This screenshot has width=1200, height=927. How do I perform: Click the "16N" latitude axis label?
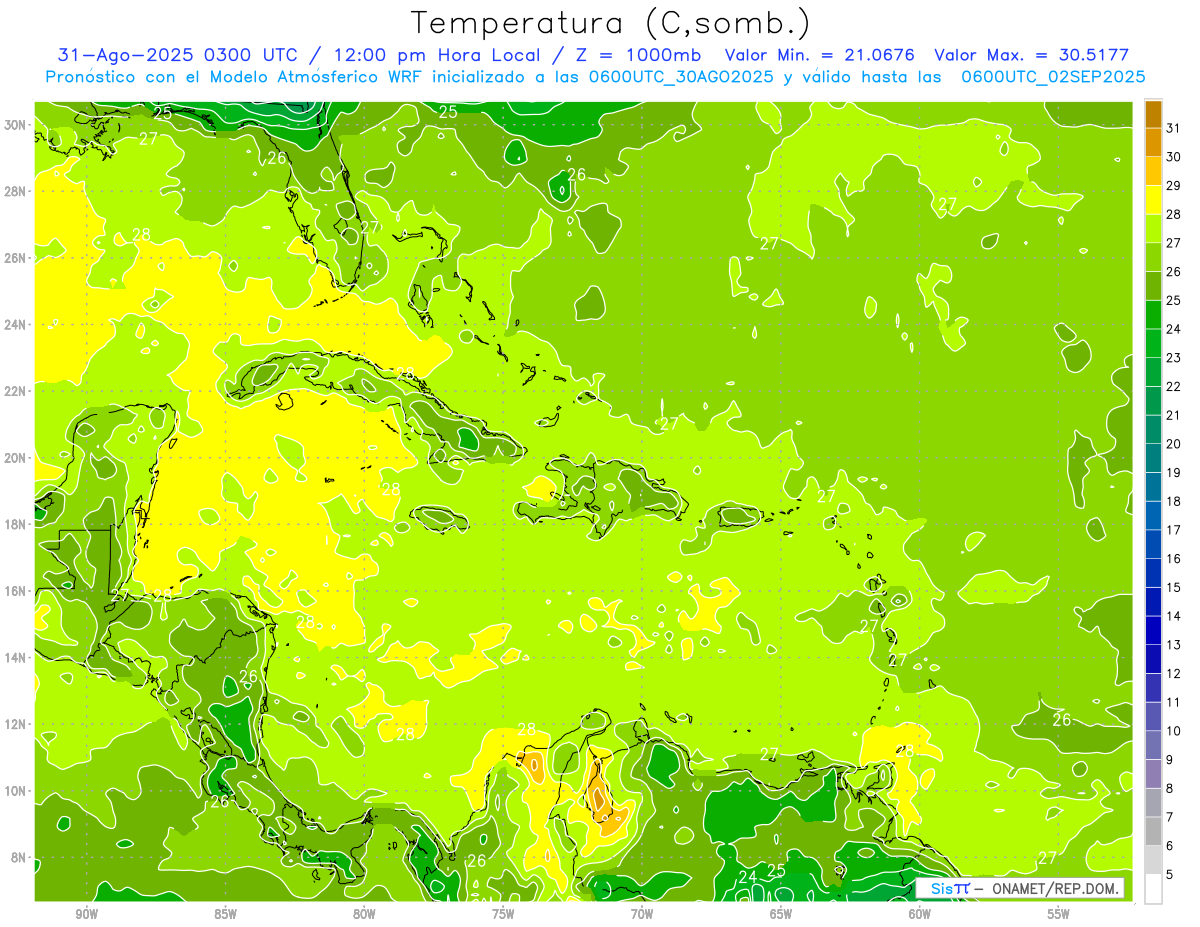click(x=17, y=591)
